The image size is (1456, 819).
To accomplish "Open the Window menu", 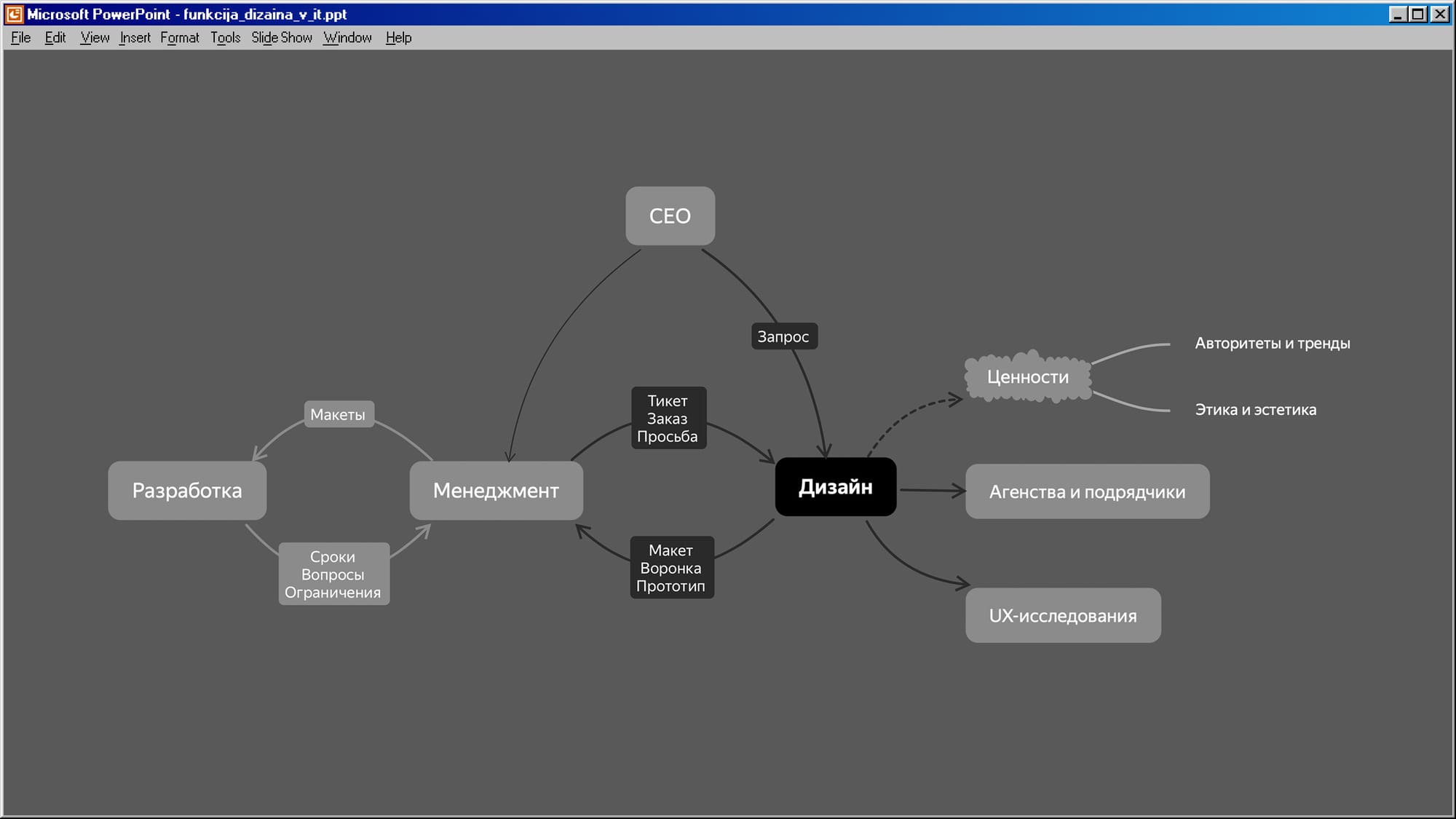I will click(x=347, y=38).
